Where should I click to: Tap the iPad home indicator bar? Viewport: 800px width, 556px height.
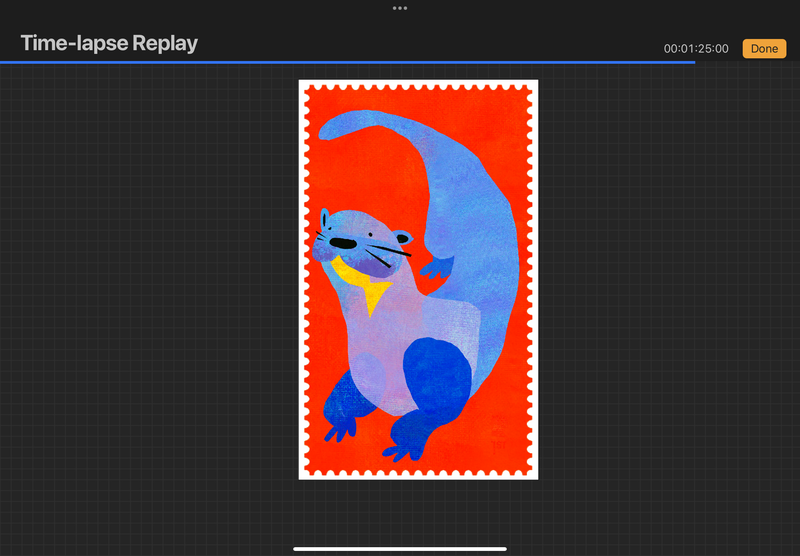(400, 548)
